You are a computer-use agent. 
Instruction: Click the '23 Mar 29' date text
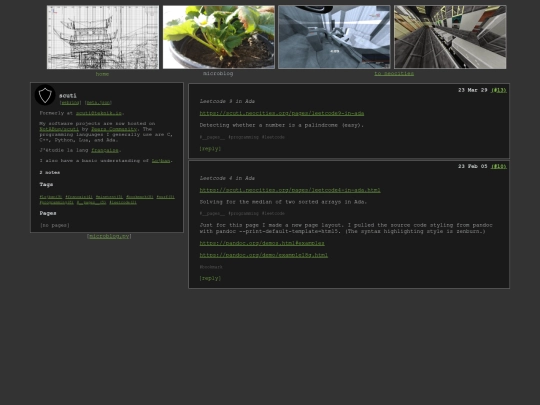pyautogui.click(x=472, y=90)
